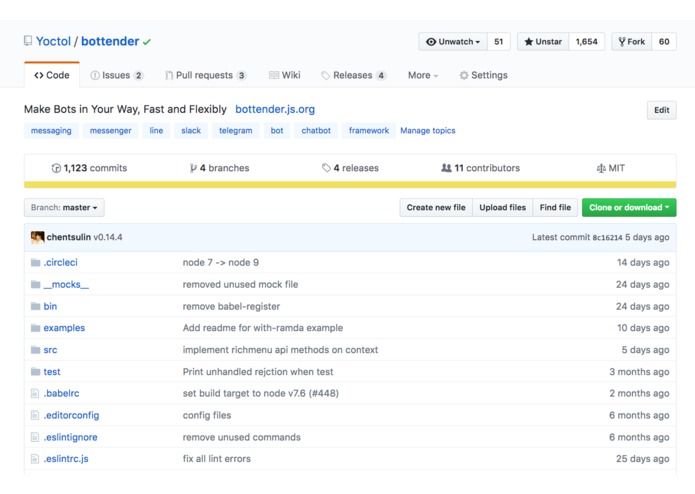
Task: Open the Wiki tab
Action: click(285, 75)
